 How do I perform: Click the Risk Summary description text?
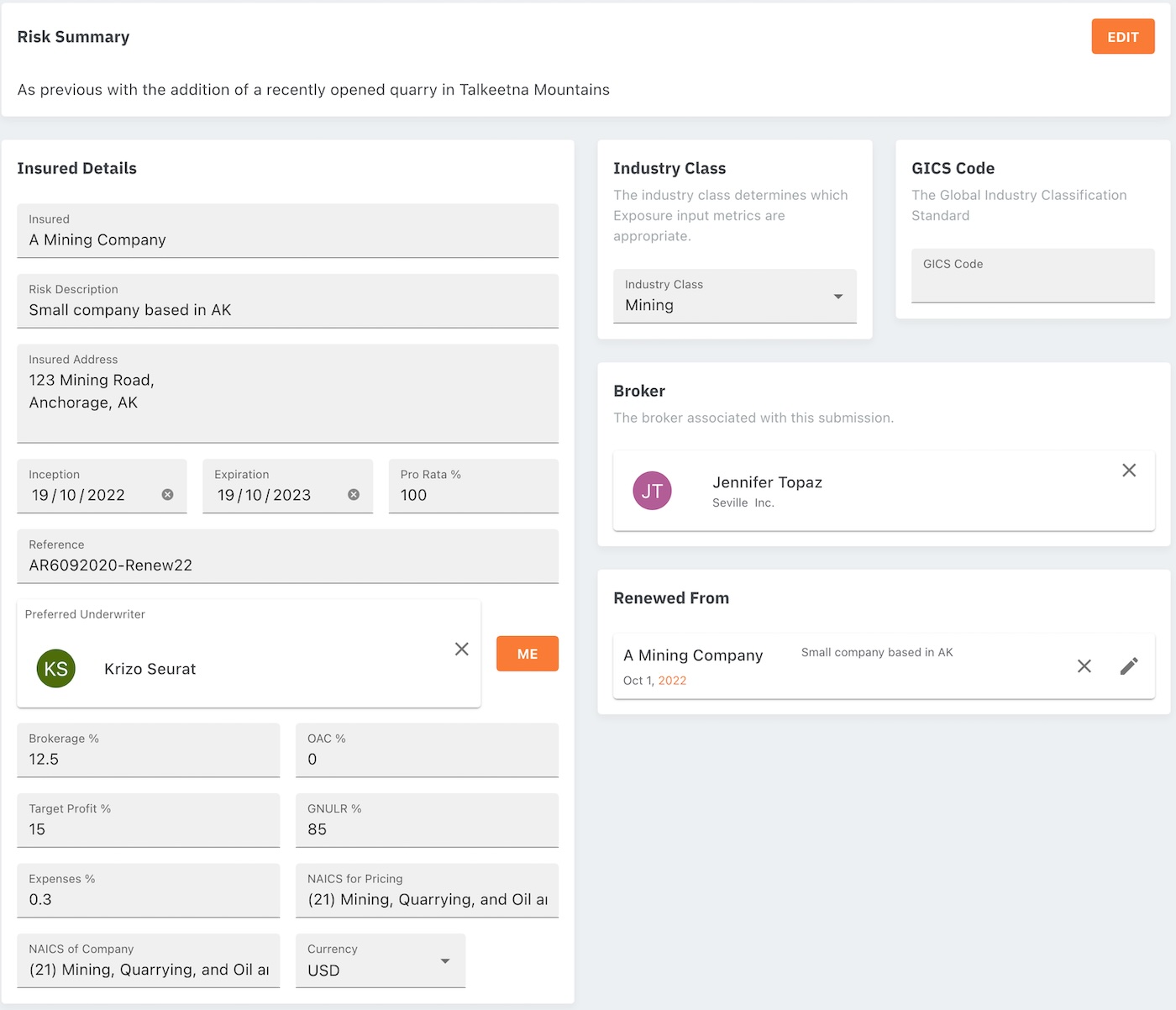coord(313,90)
